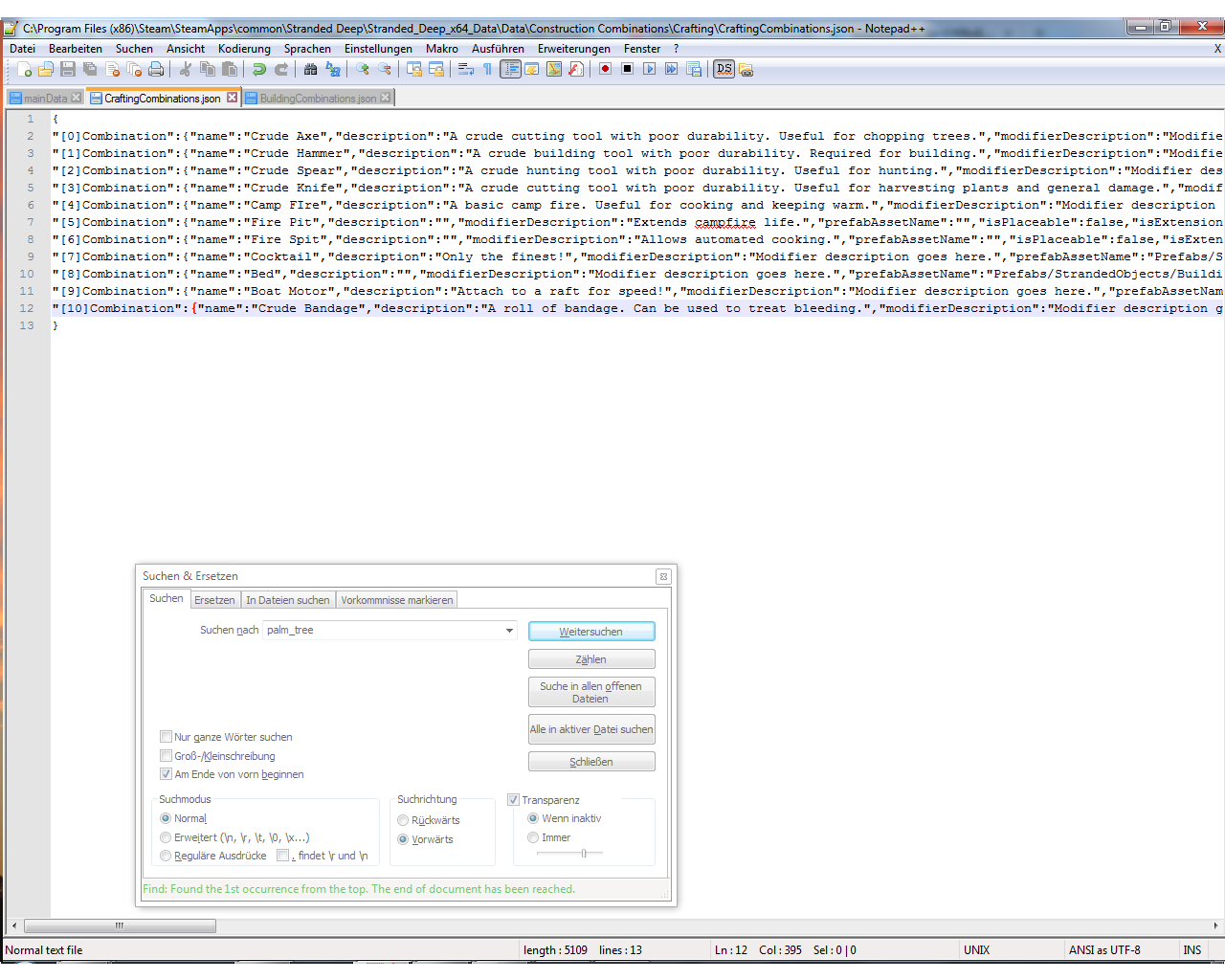1225x980 pixels.
Task: Click the transparency slider handle
Action: point(584,853)
